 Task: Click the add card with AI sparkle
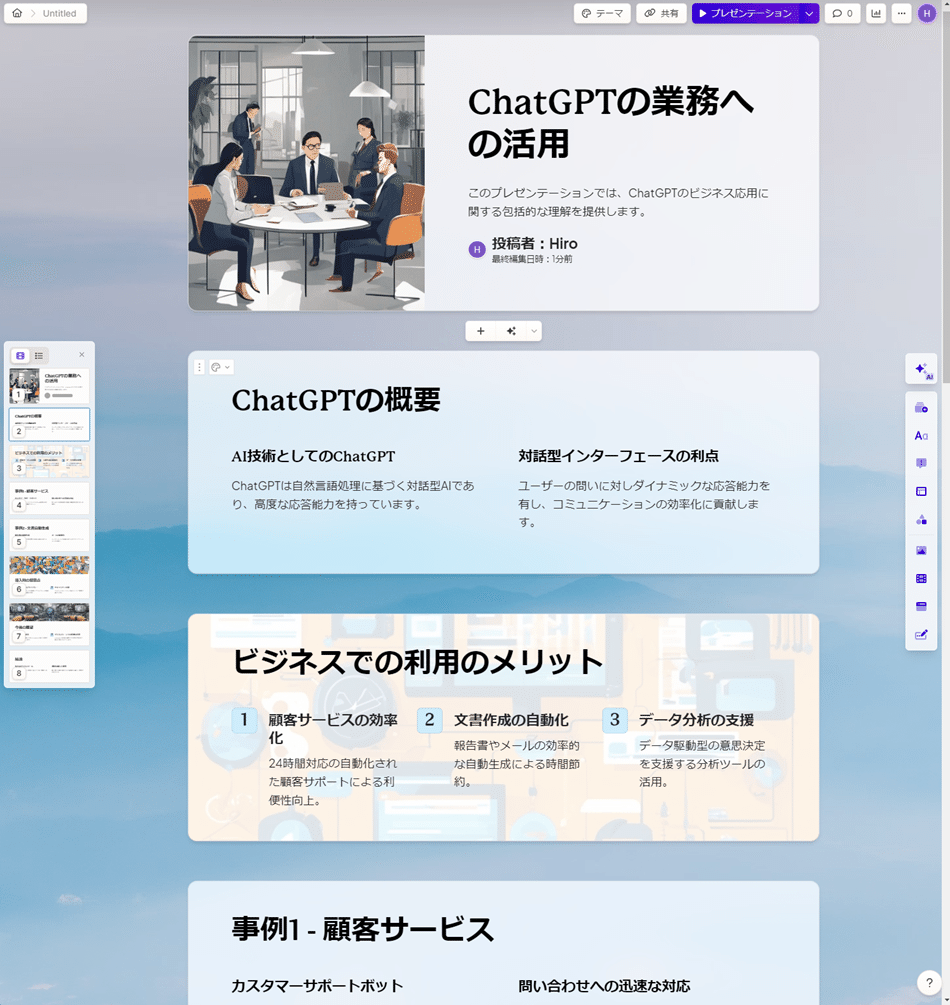(x=511, y=331)
